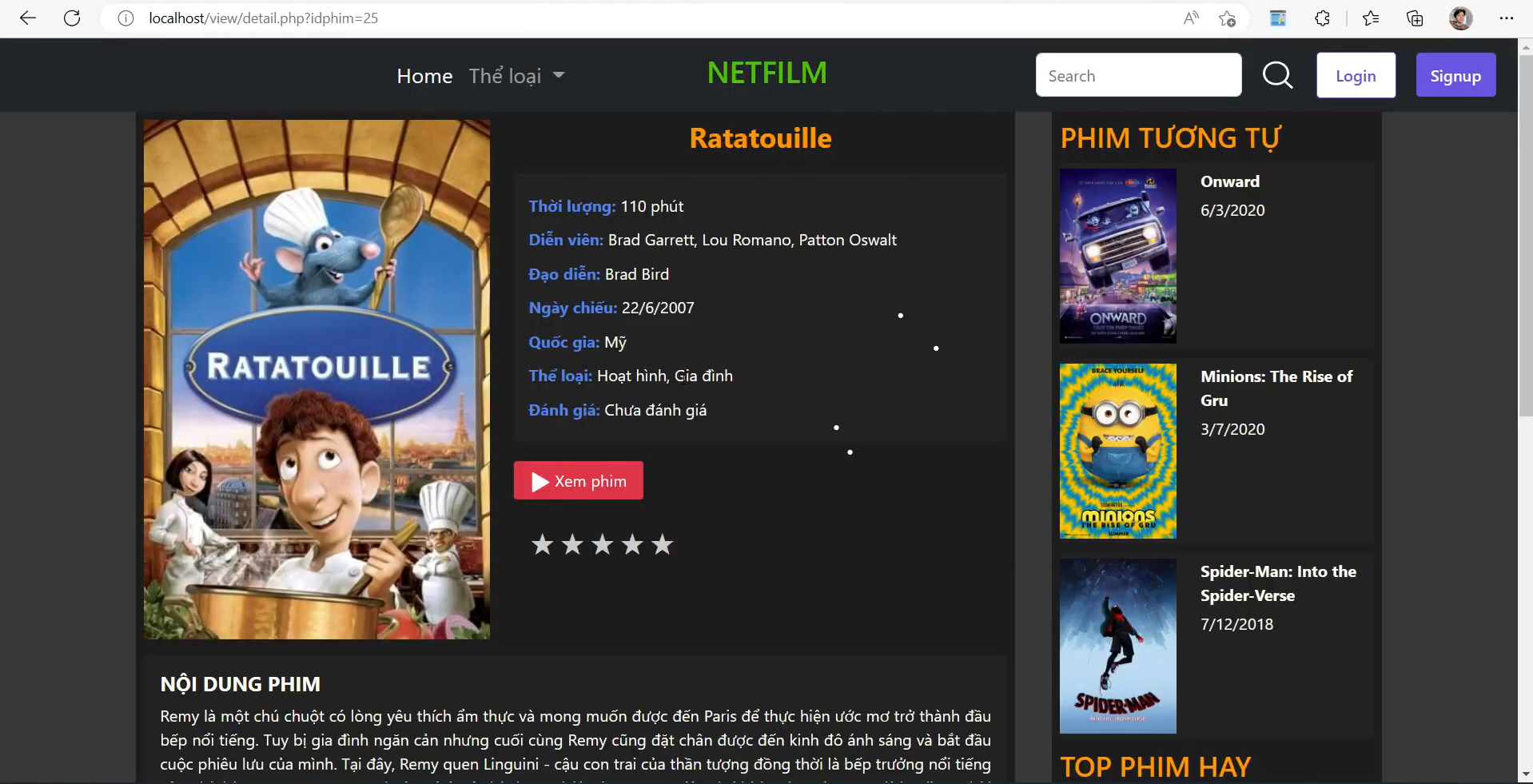Click the magnifier search icon

(x=1277, y=75)
